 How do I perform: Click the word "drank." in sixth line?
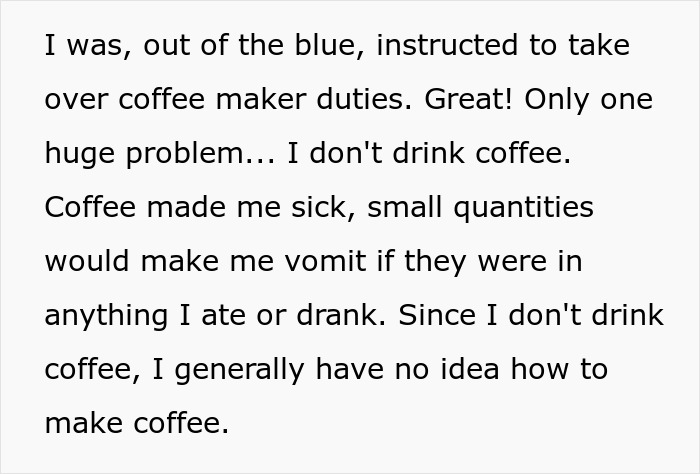pyautogui.click(x=341, y=315)
